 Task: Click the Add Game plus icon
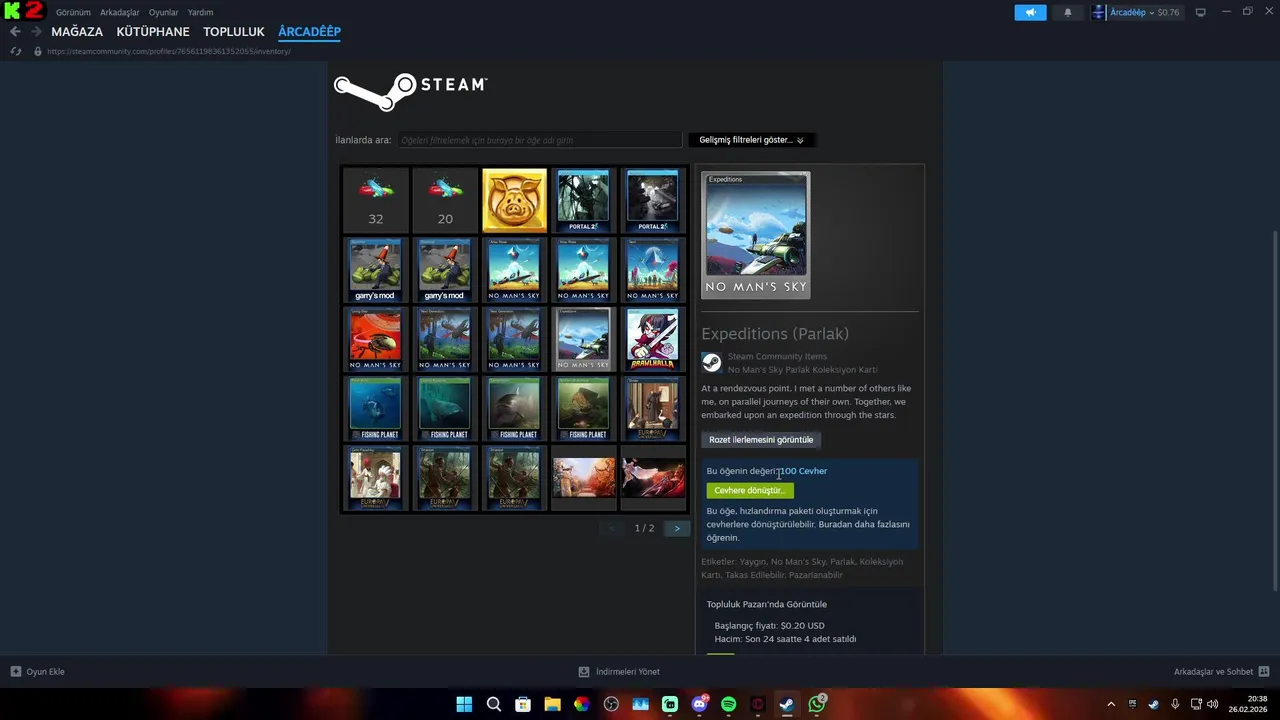pos(15,672)
